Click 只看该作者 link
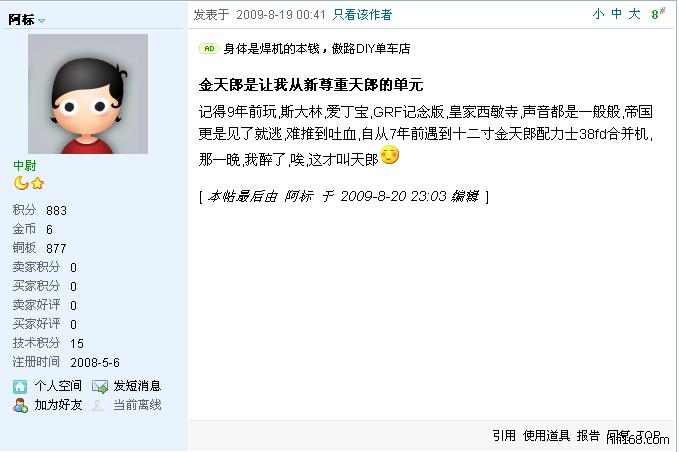Viewport: 679px width, 452px height. 362,15
